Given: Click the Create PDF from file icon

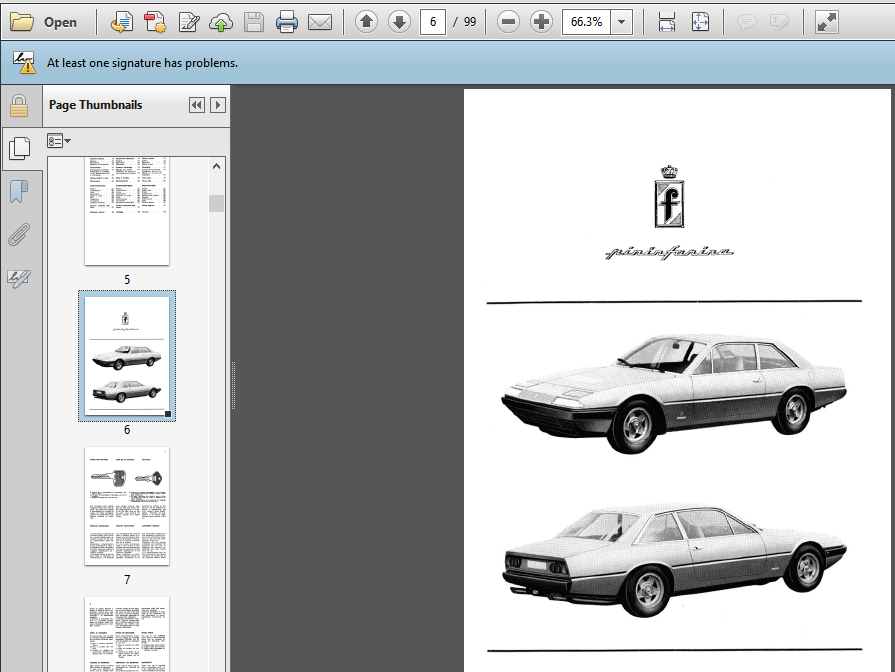Looking at the screenshot, I should (x=122, y=22).
